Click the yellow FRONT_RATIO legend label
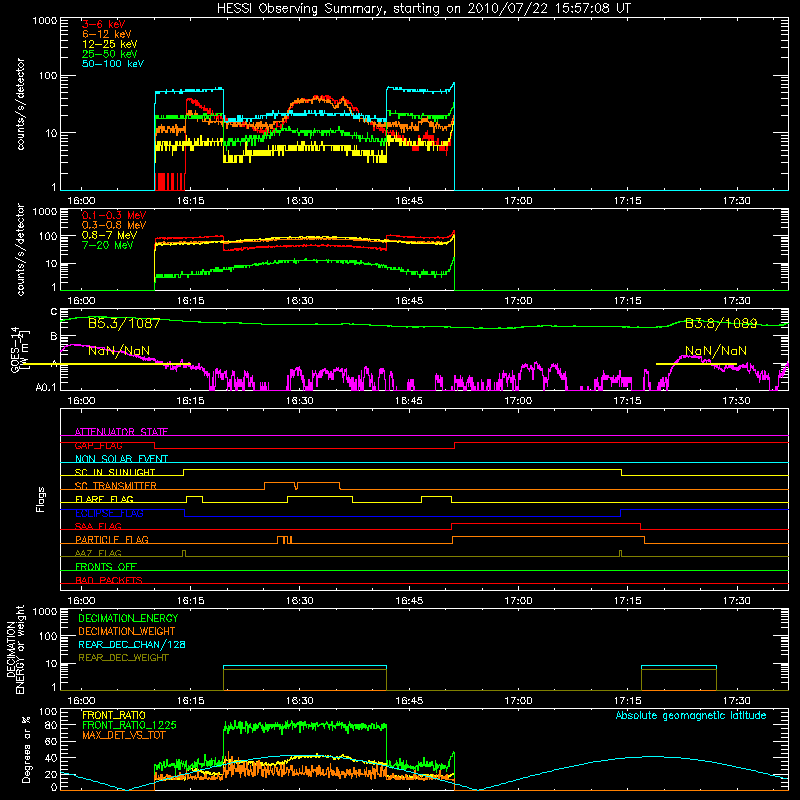 [x=114, y=715]
